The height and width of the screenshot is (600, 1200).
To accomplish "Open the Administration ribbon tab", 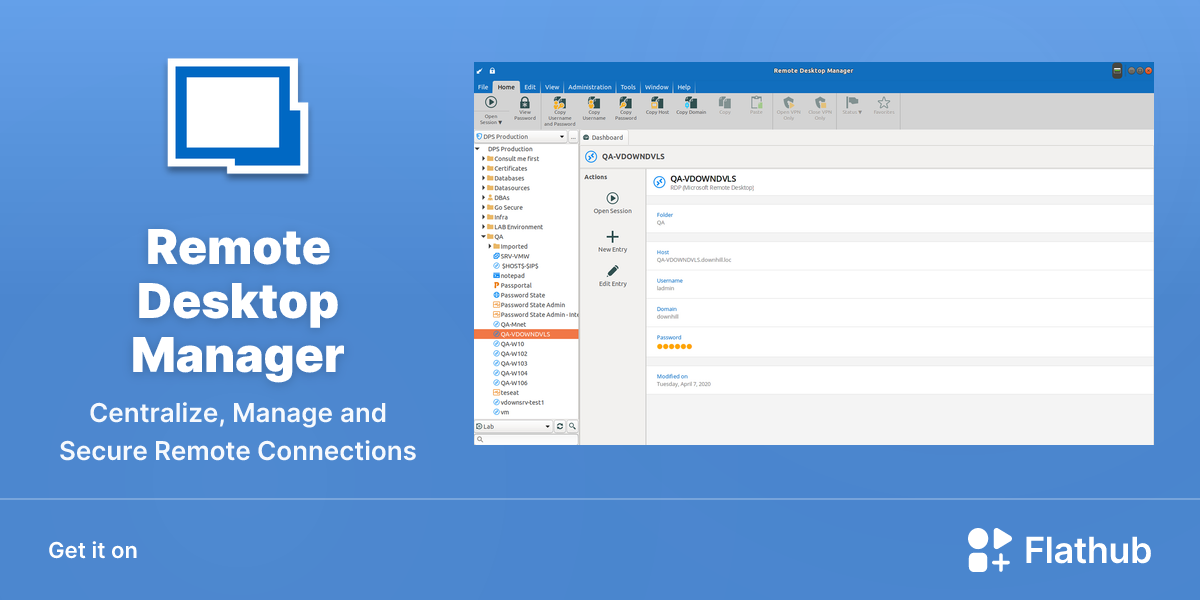I will (x=590, y=87).
